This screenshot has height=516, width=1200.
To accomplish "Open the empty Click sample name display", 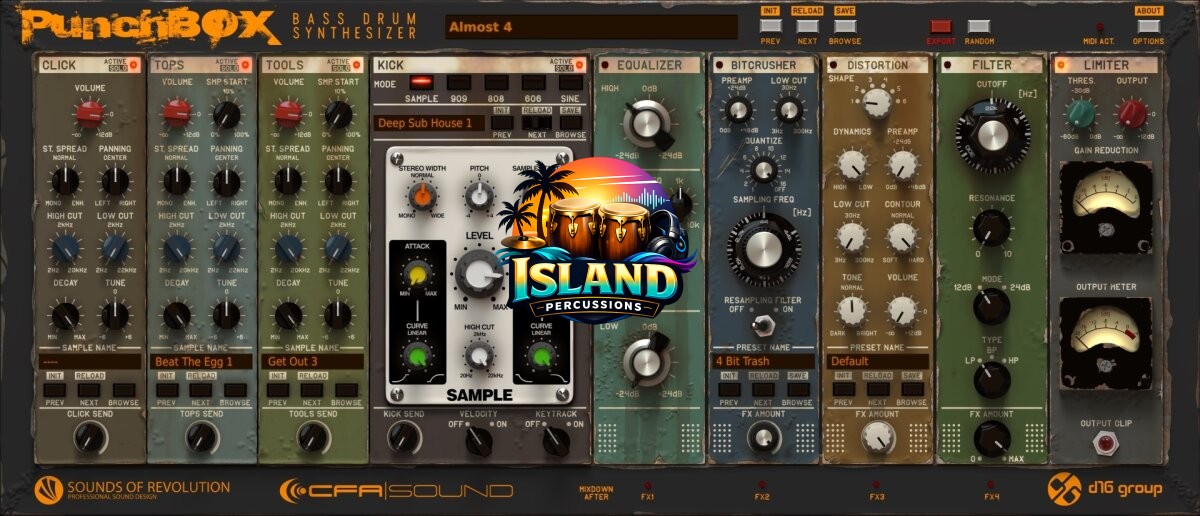I will point(90,362).
